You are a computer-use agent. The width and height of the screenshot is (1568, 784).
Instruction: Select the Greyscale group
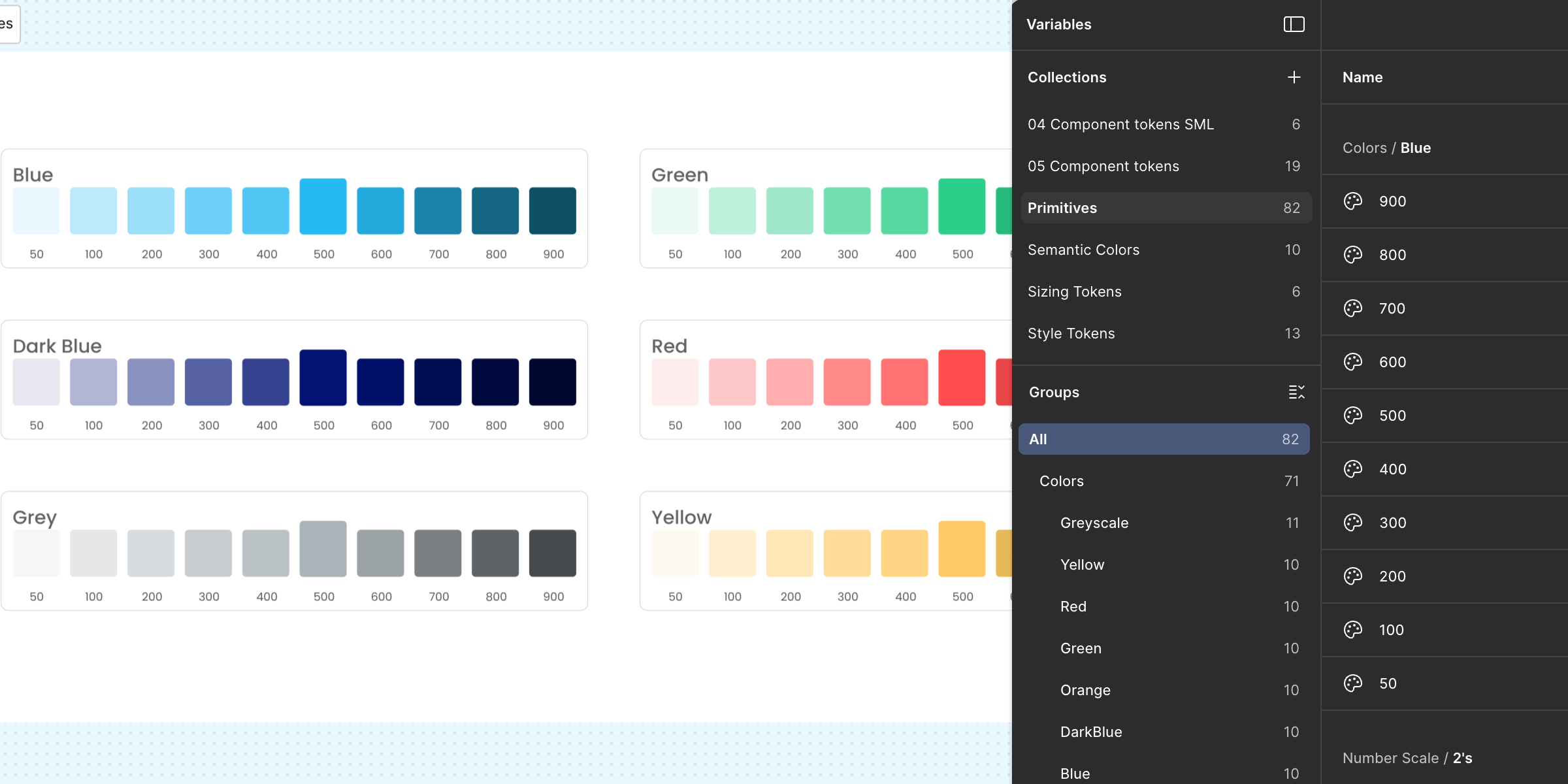(1094, 523)
